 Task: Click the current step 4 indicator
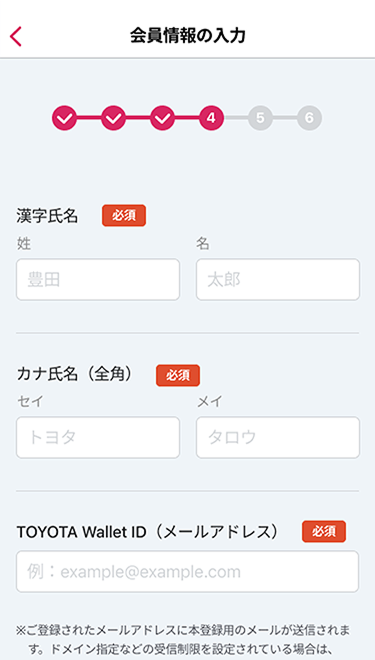tap(211, 118)
